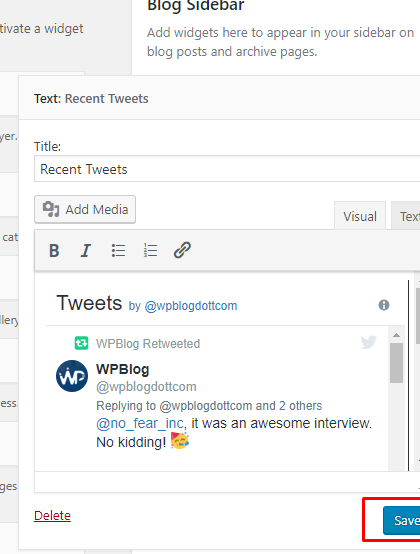Click the Blog Sidebar heading
This screenshot has height=554, width=420.
[196, 5]
